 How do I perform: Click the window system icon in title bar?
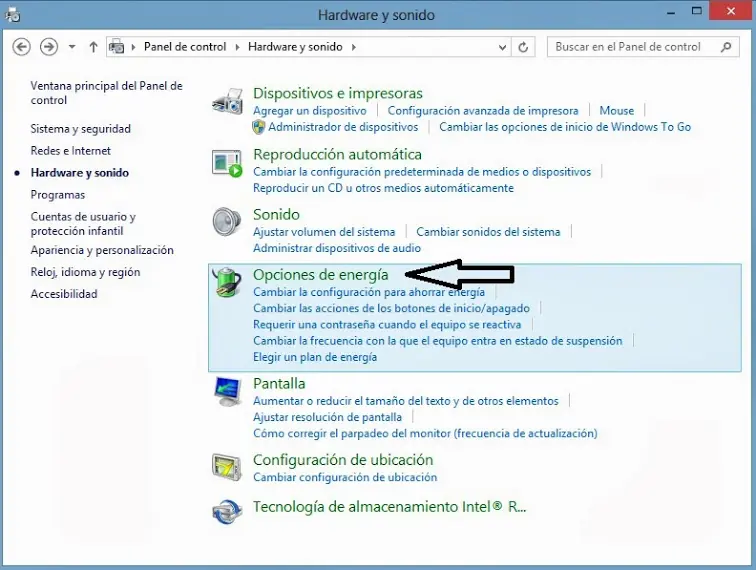tap(13, 15)
